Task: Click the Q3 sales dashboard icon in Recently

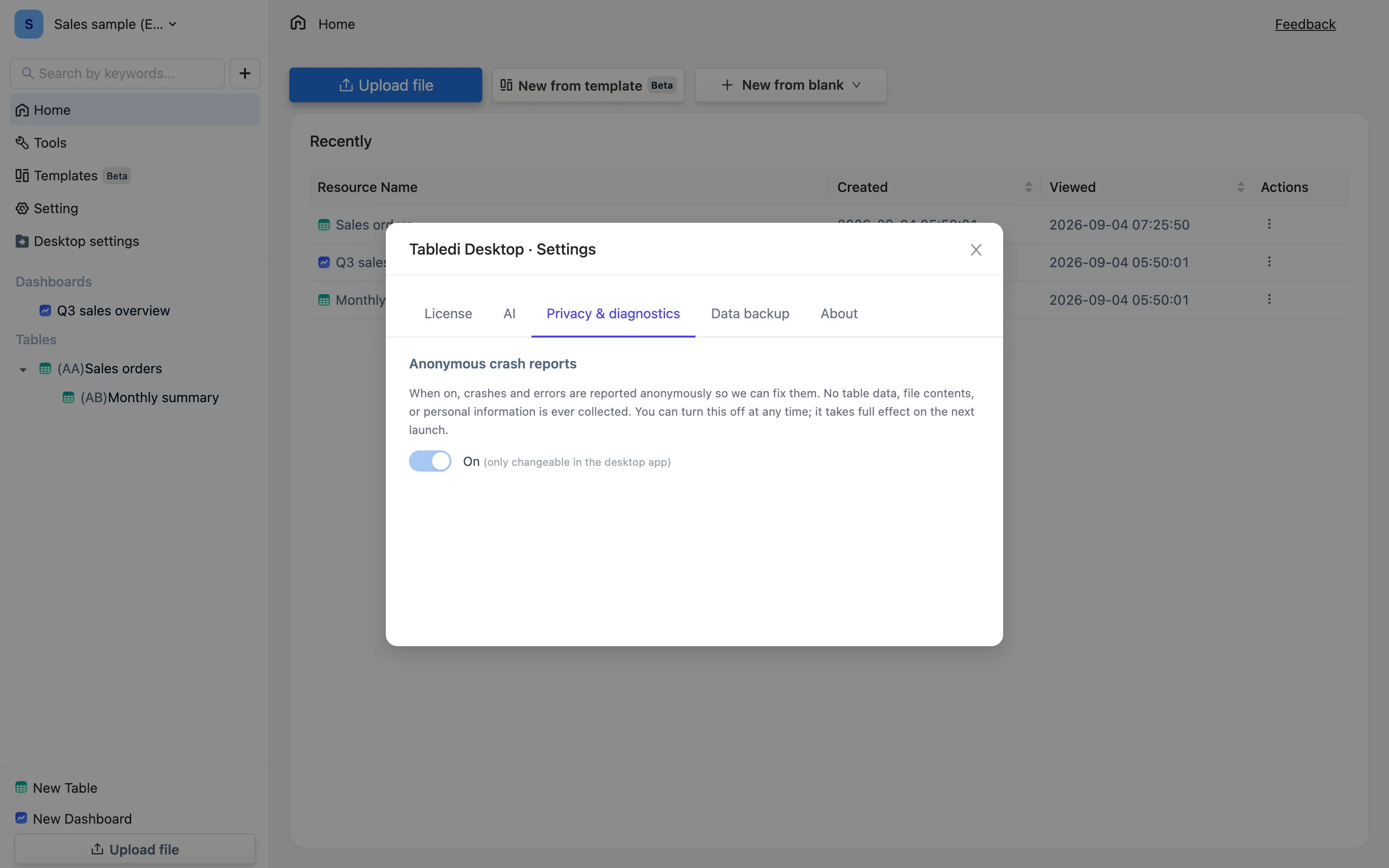Action: pos(324,262)
